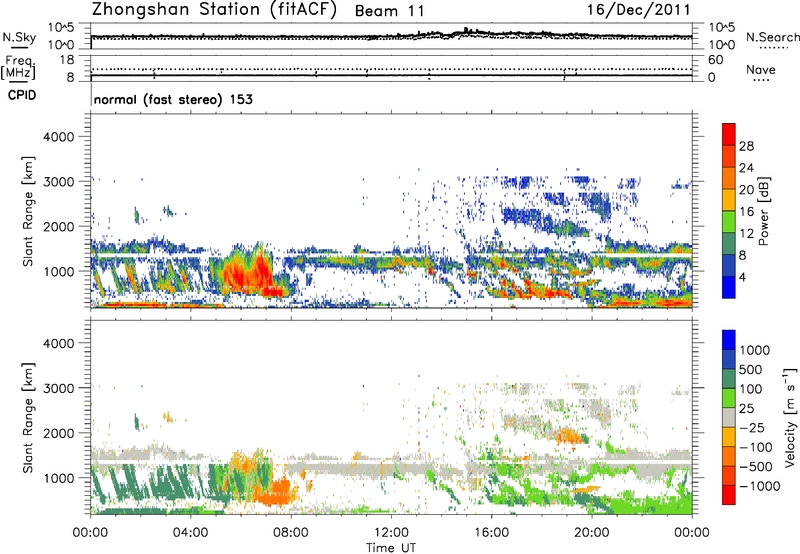Click '4000' tick on power panel axis
The width and height of the screenshot is (800, 554).
tap(58, 137)
